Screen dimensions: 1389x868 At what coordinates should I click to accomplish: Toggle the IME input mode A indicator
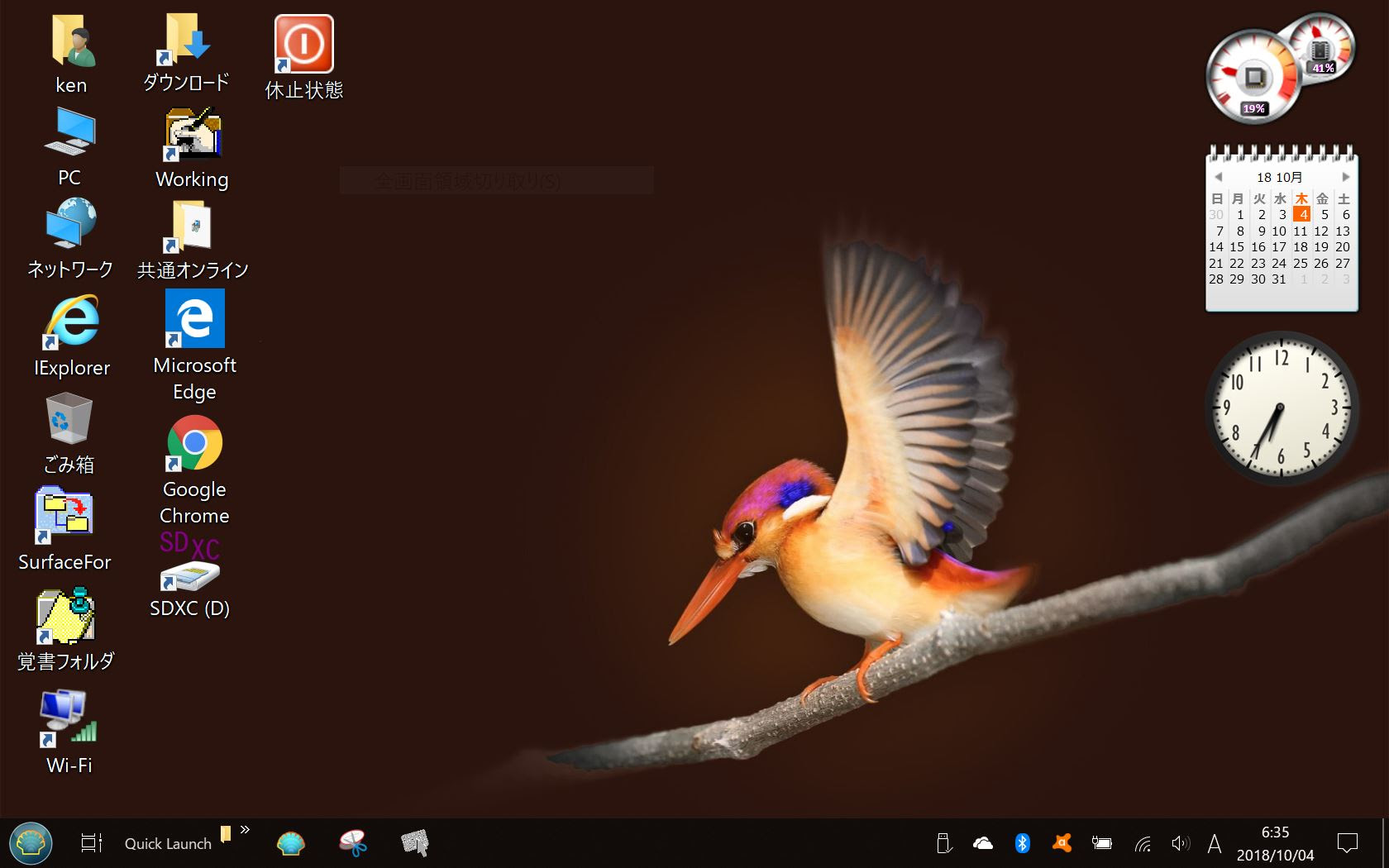coord(1215,843)
